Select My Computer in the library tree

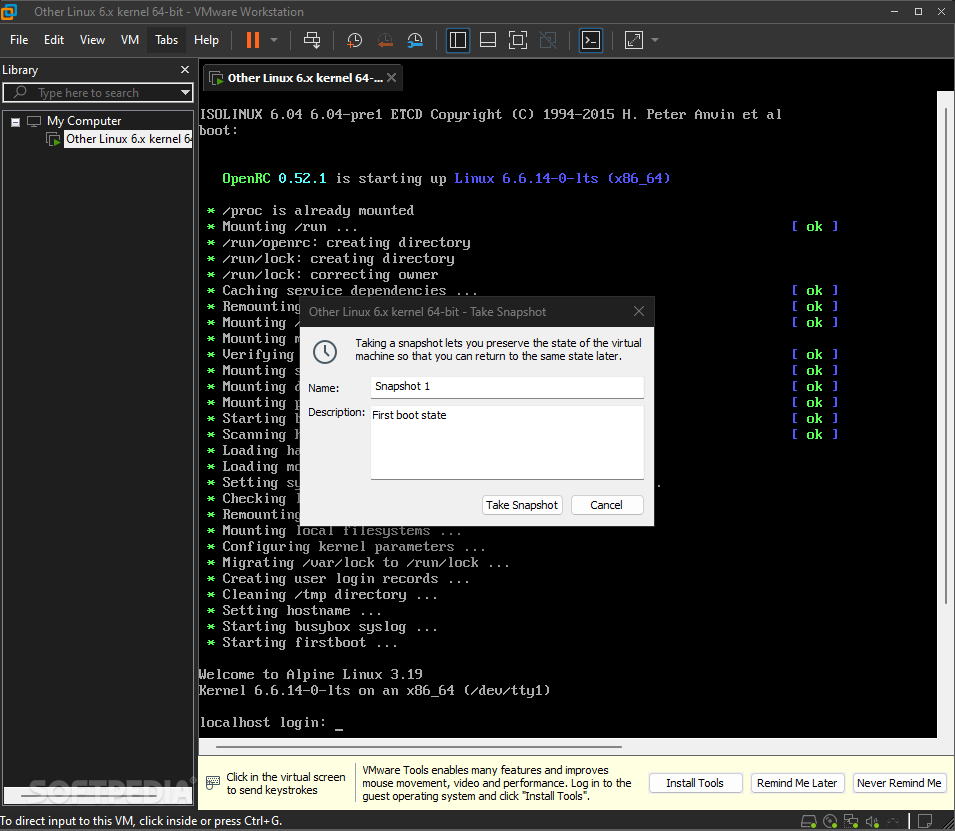[x=84, y=121]
